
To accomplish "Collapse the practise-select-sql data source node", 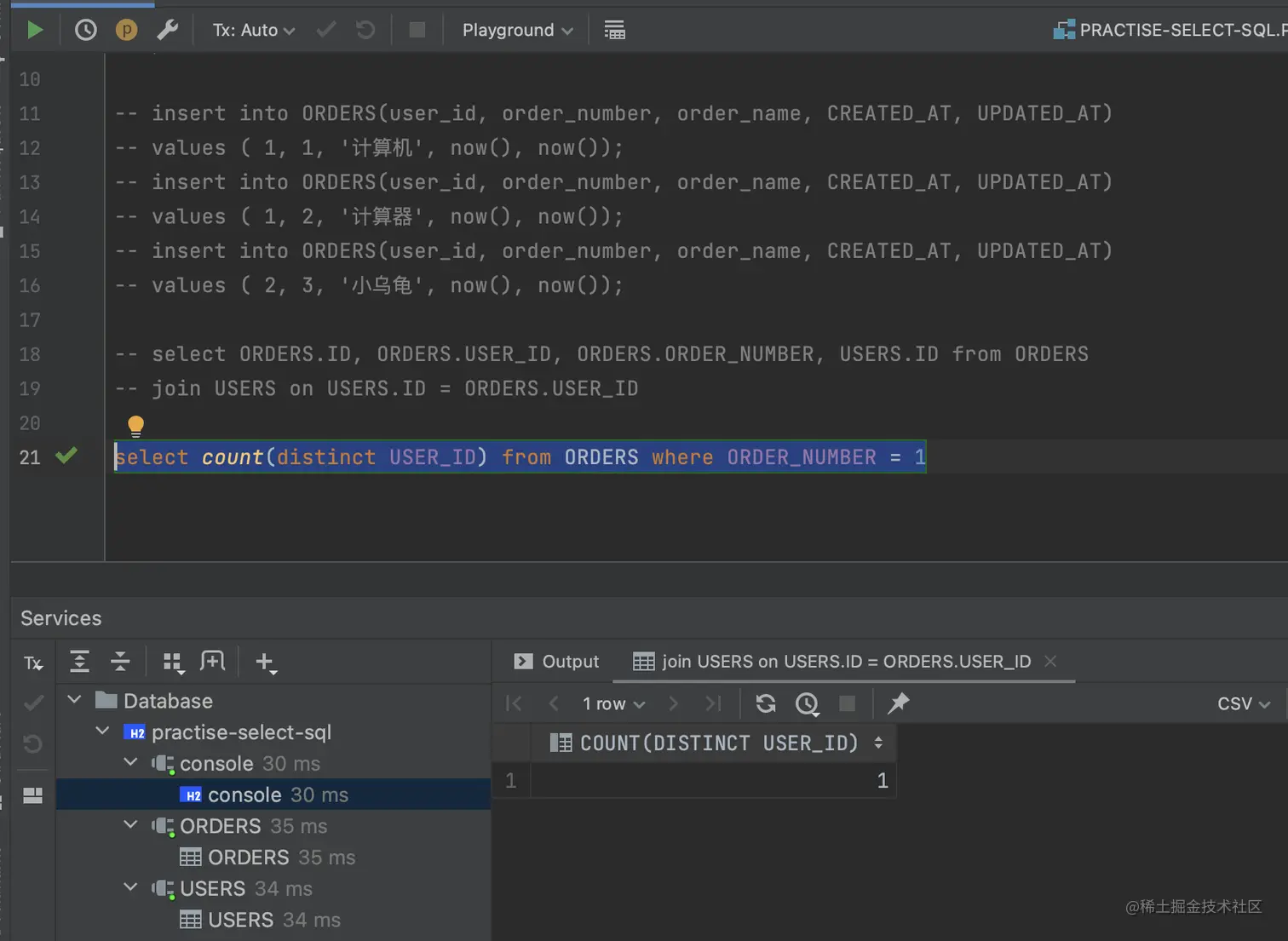I will (103, 732).
